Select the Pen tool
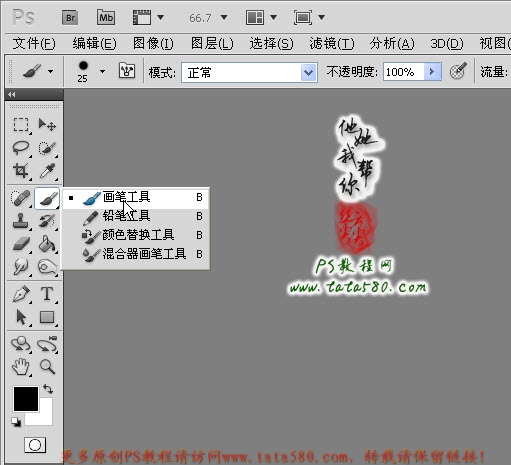Viewport: 511px width, 465px height. pos(21,294)
